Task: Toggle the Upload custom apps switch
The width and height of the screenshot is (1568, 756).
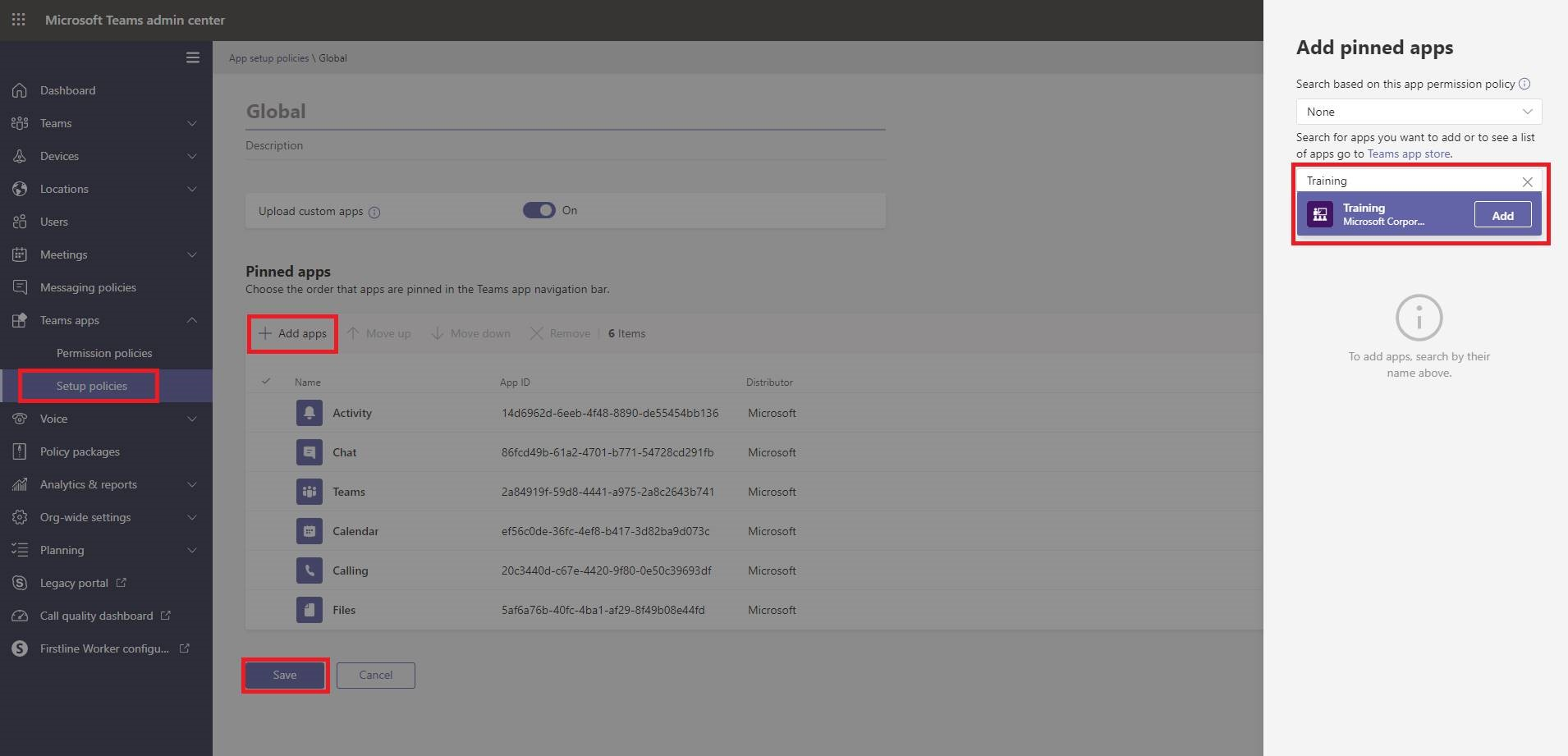Action: pyautogui.click(x=539, y=210)
